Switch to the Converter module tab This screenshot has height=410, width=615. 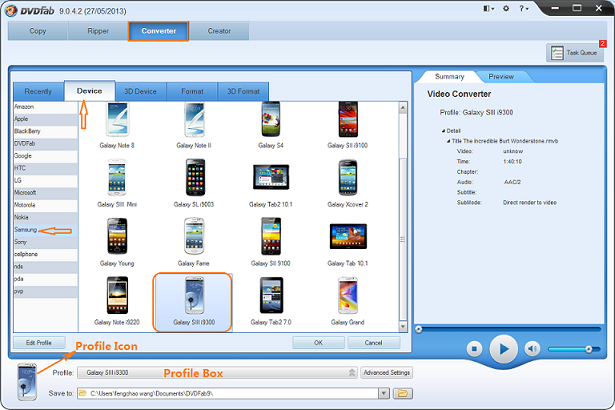158,31
